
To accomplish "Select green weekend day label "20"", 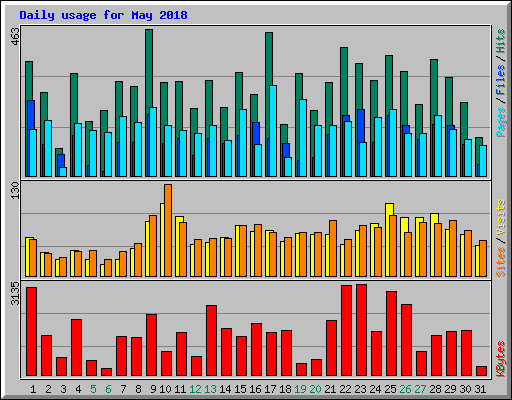I will coord(315,389).
